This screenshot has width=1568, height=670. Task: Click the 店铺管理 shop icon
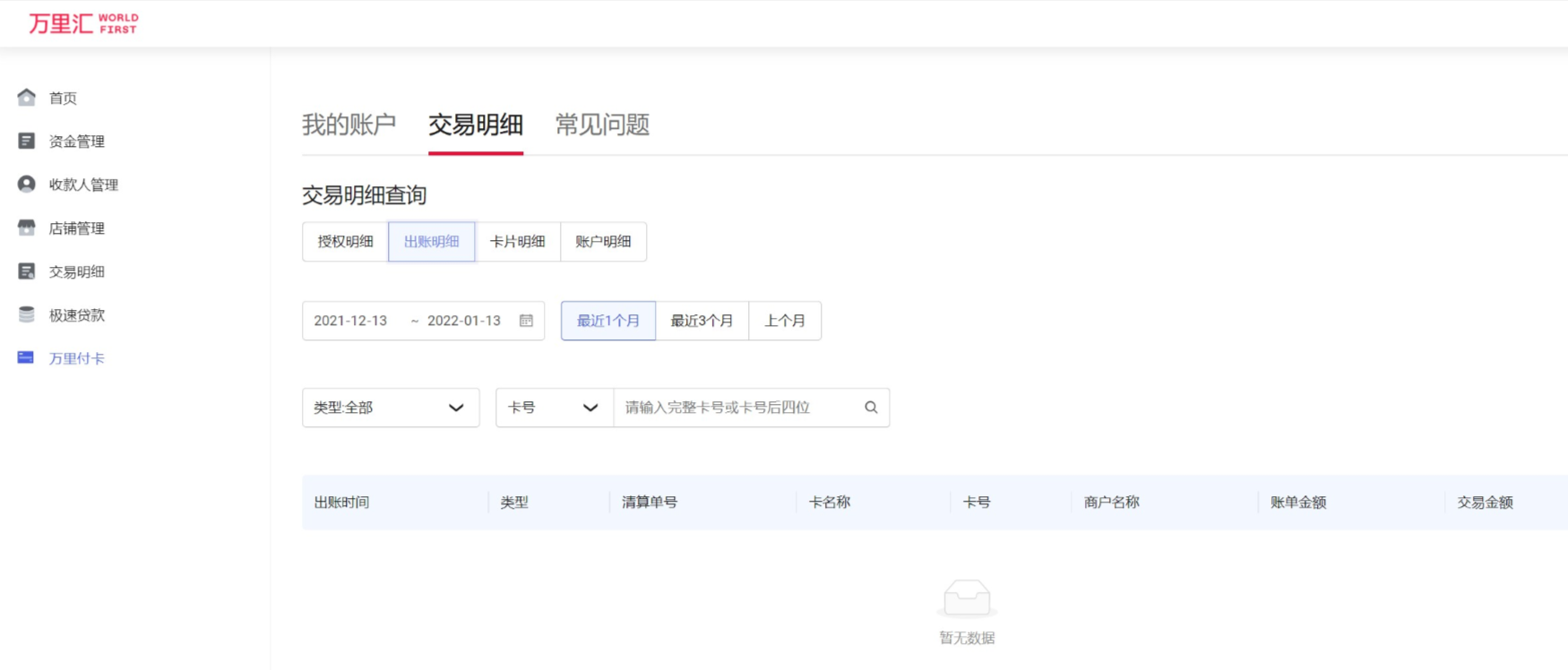click(x=27, y=228)
